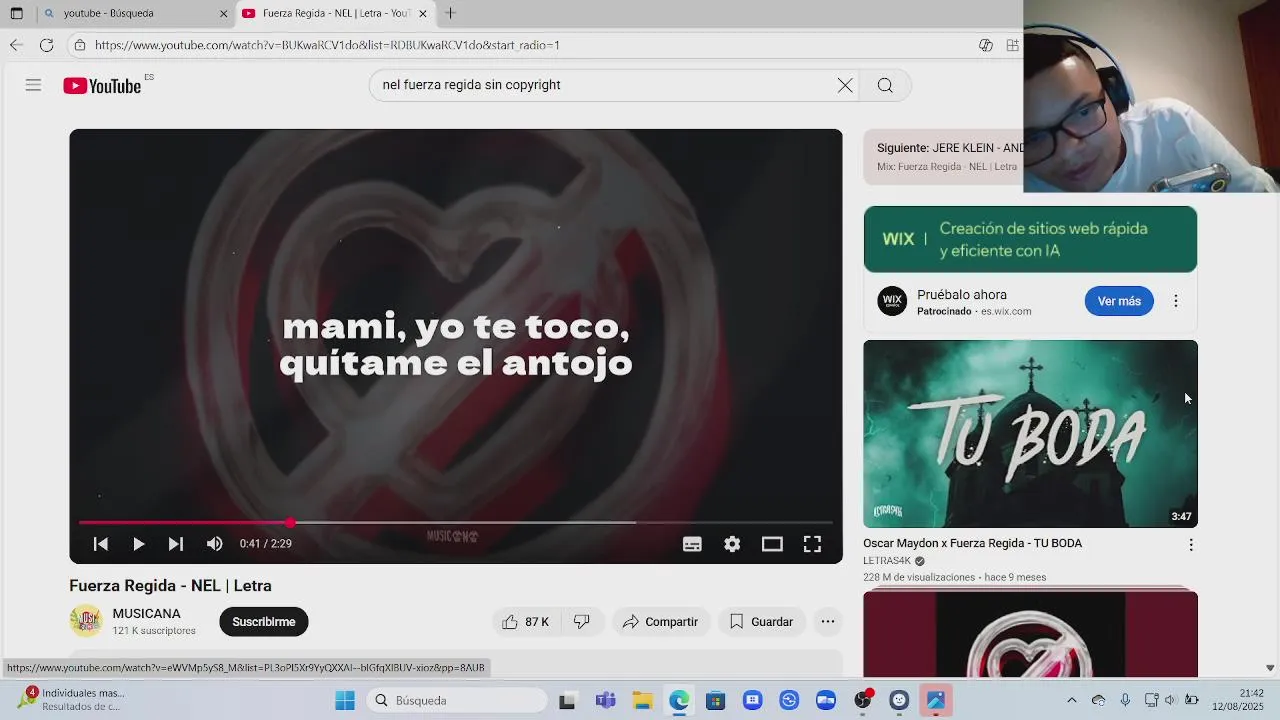The height and width of the screenshot is (720, 1280).
Task: Enter fullscreen video mode
Action: tap(812, 543)
